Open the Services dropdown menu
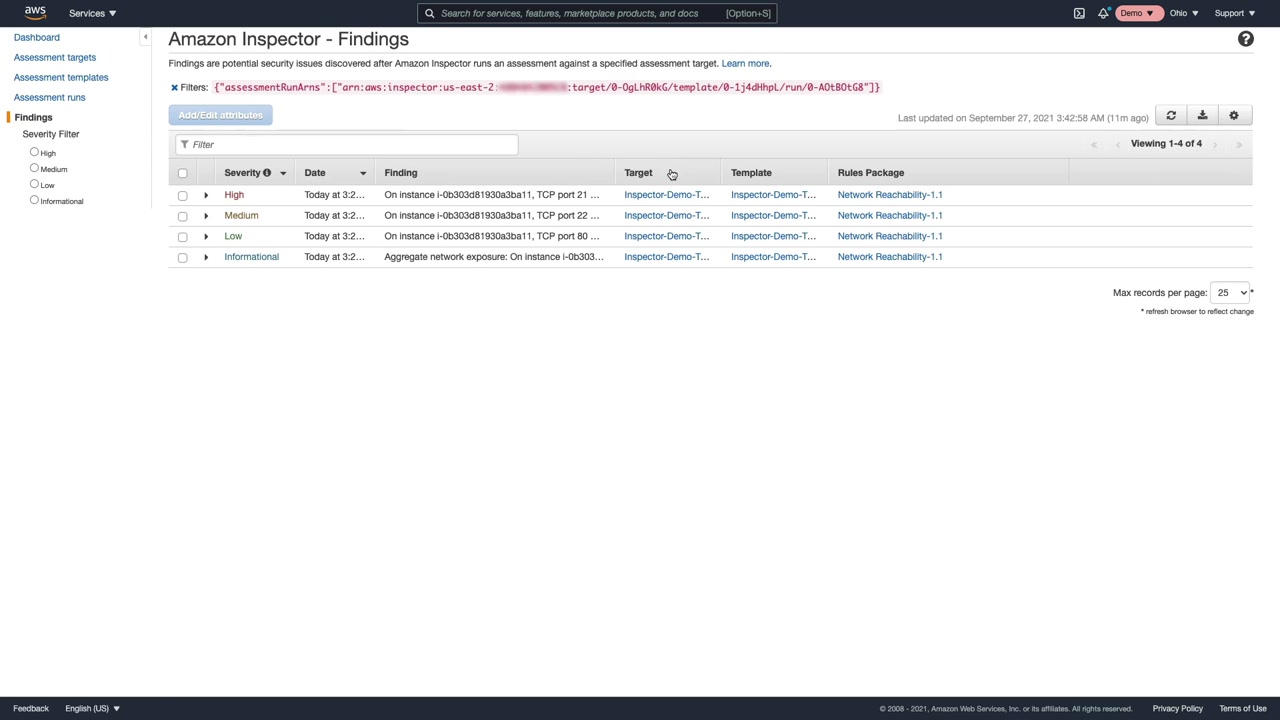Viewport: 1280px width, 720px height. pos(92,13)
